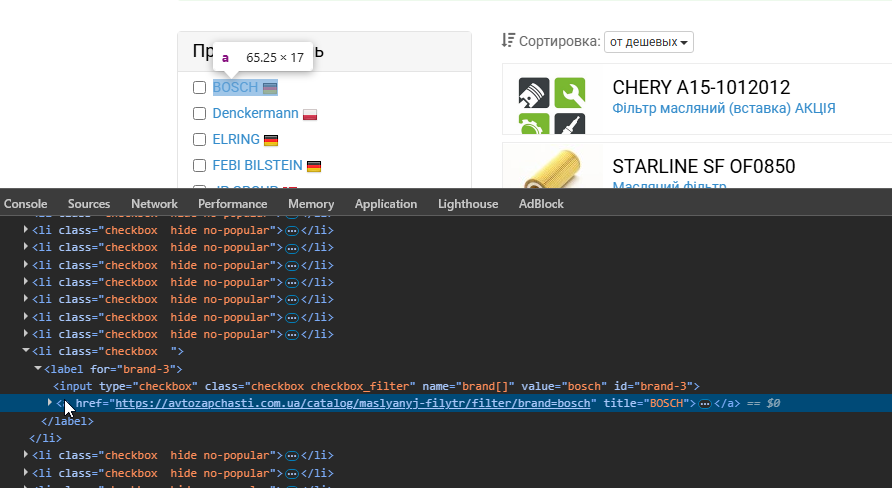Viewport: 892px width, 488px height.
Task: Click the 'Сортировка:' label
Action: [560, 42]
